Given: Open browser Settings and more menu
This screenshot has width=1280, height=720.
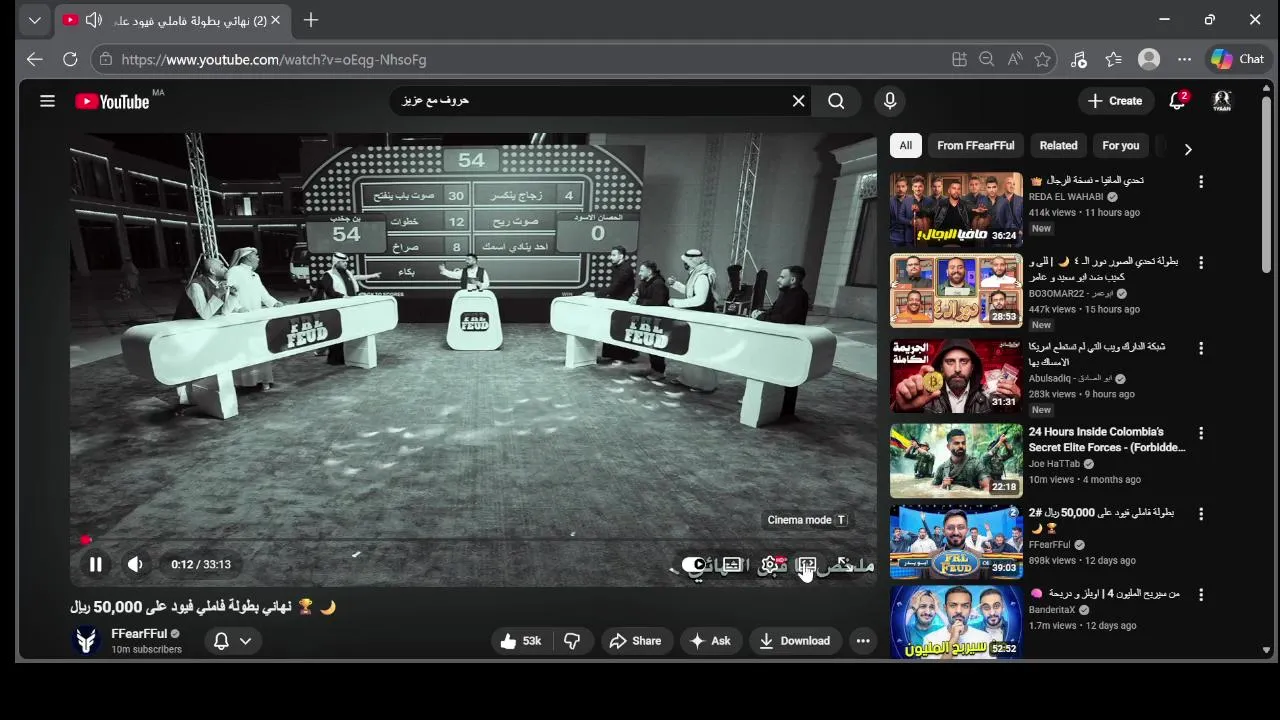Looking at the screenshot, I should click(x=1184, y=60).
